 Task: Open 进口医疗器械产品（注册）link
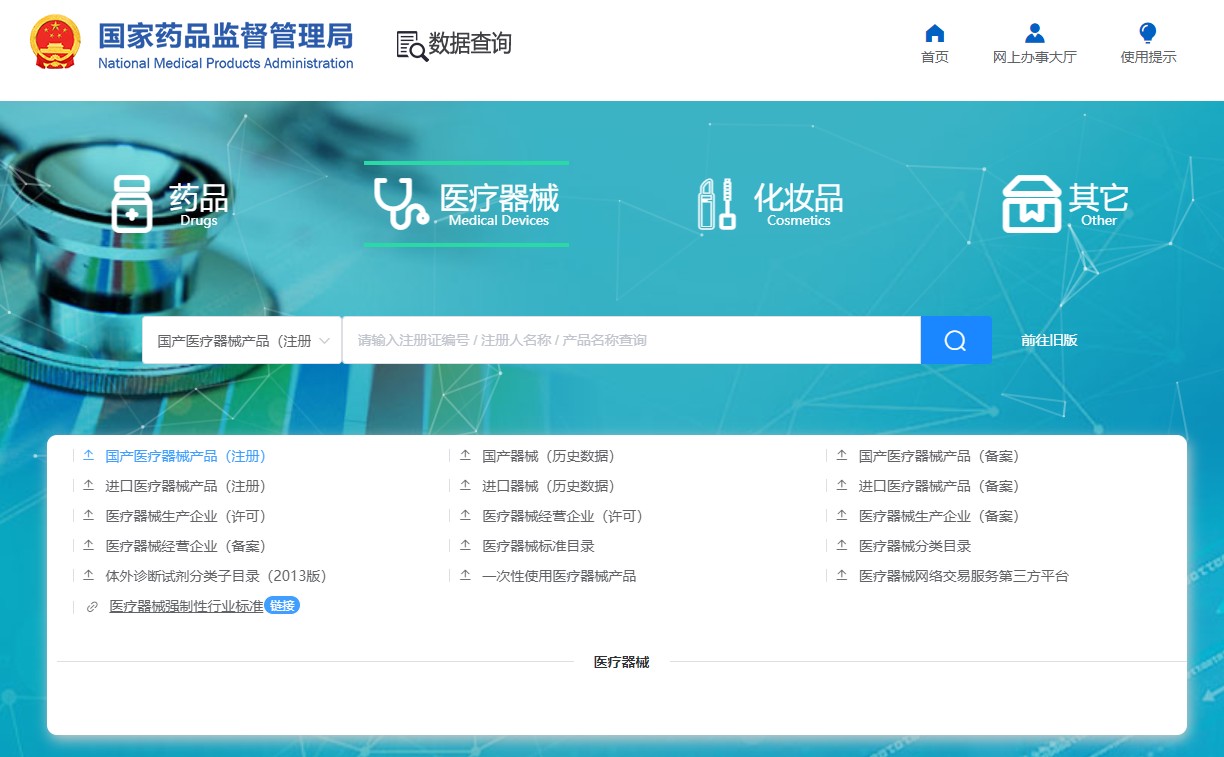[x=186, y=486]
